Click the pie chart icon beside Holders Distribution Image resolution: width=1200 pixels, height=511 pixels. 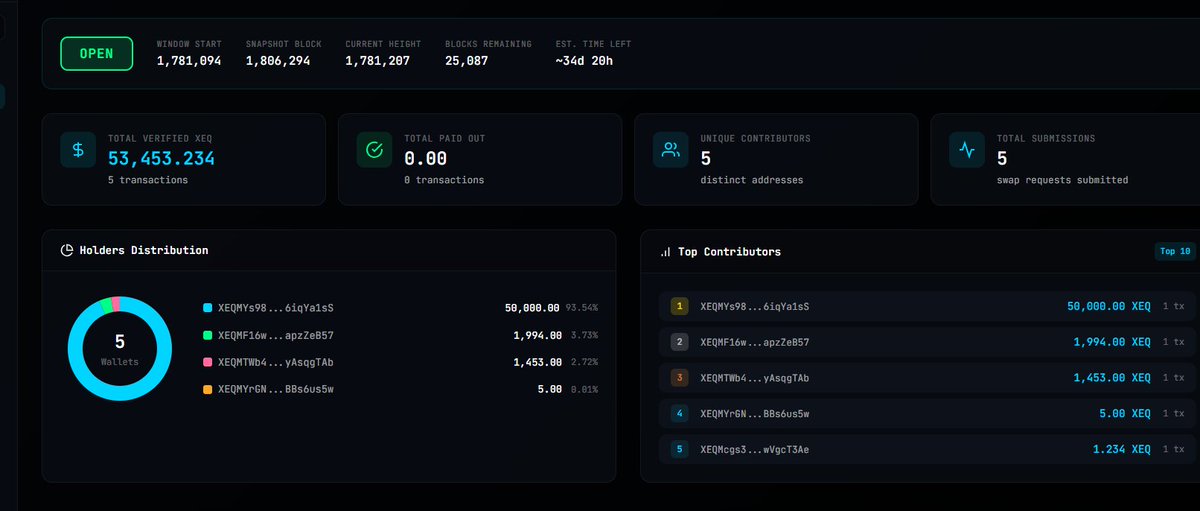click(67, 250)
